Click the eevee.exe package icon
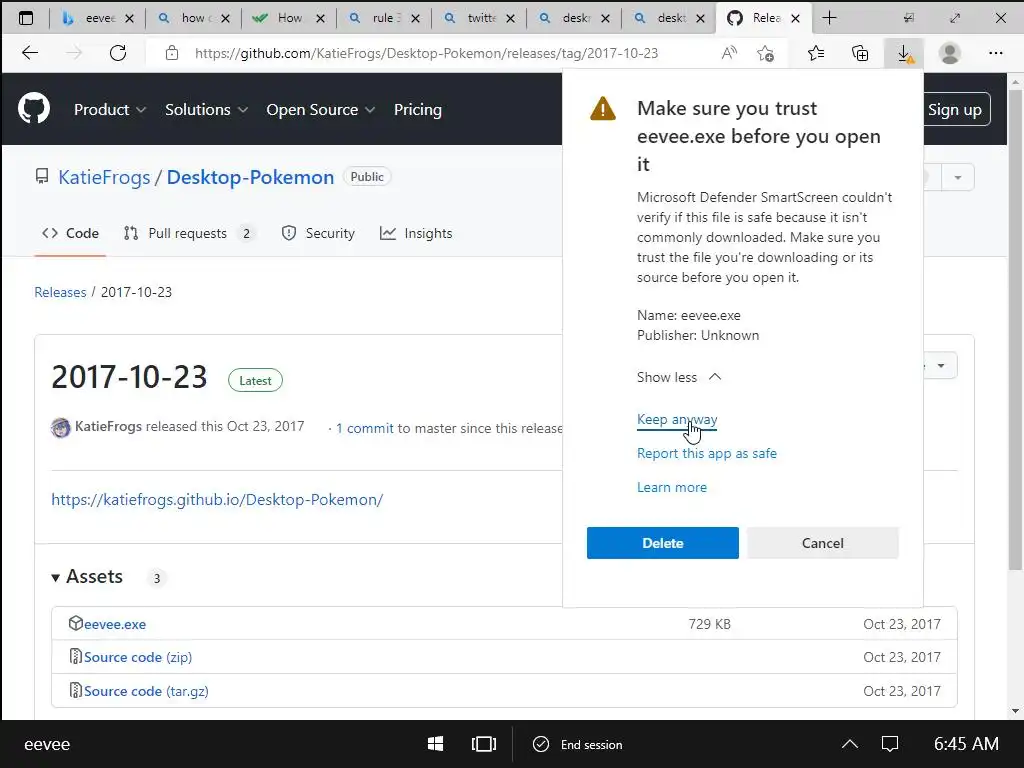 [x=76, y=623]
